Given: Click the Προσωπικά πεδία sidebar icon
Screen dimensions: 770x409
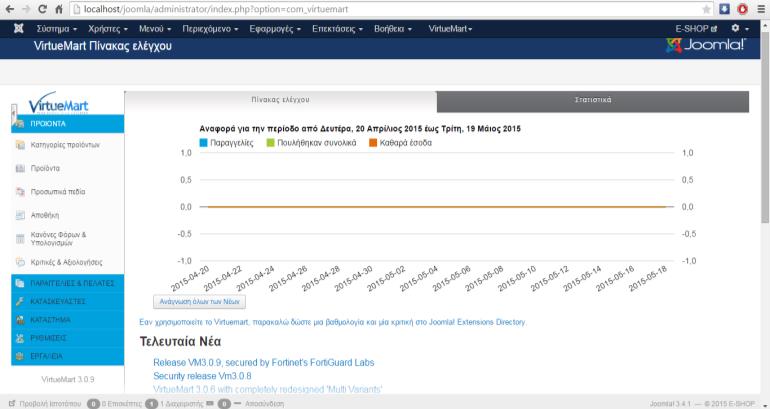Looking at the screenshot, I should 20,192.
